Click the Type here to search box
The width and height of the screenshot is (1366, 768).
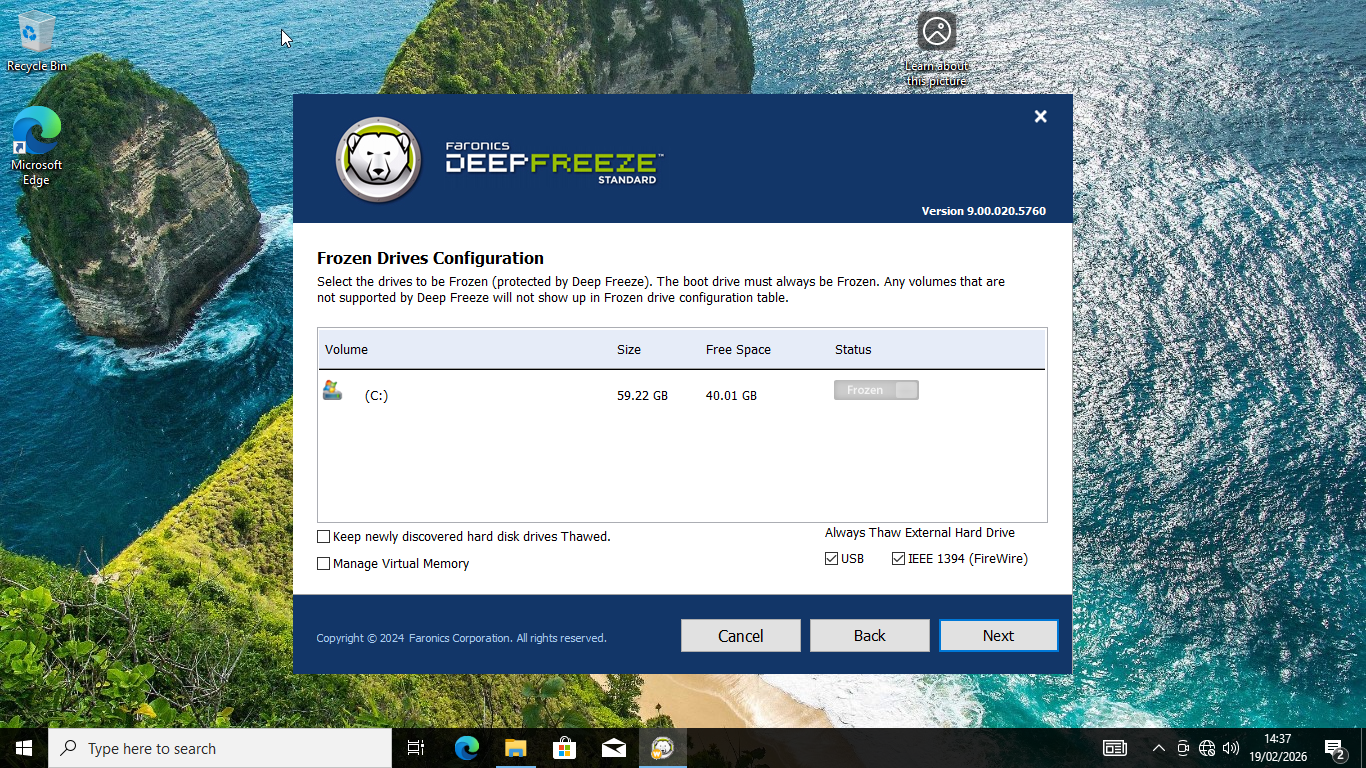(220, 748)
